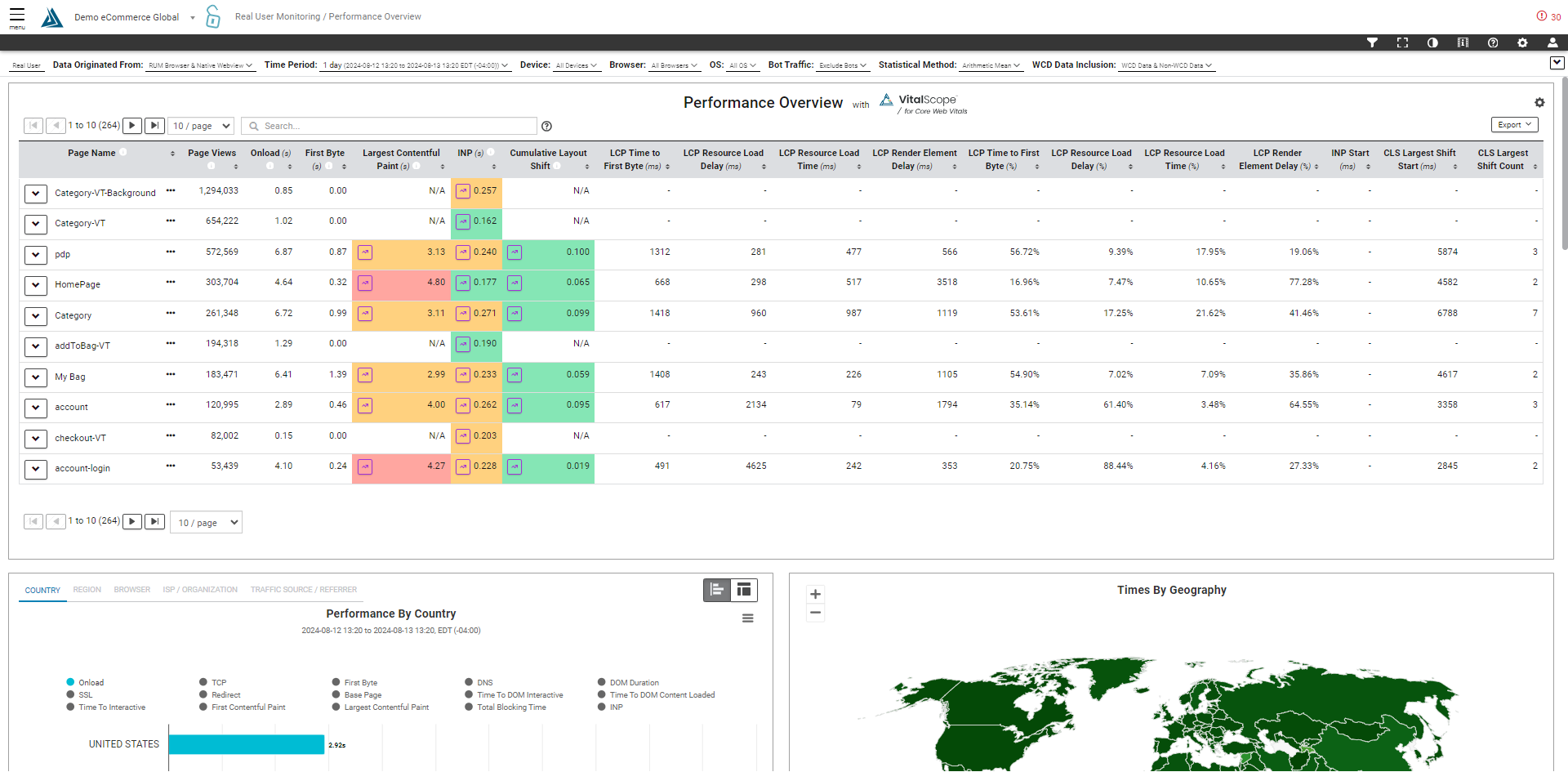Click the page search field

389,126
